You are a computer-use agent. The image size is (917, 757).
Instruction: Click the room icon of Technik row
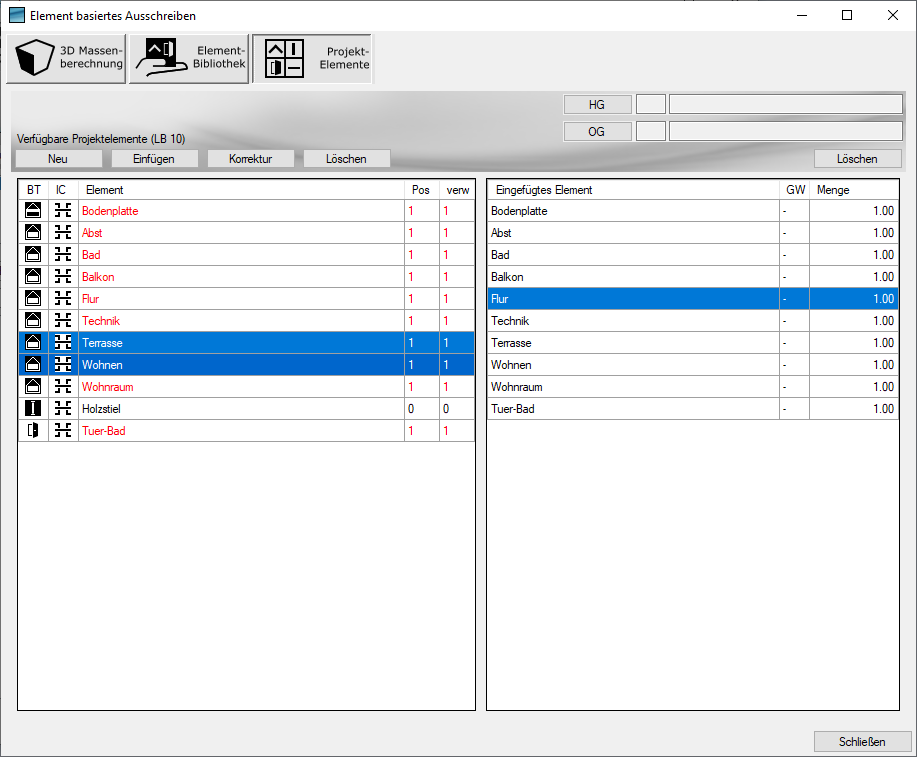(33, 321)
